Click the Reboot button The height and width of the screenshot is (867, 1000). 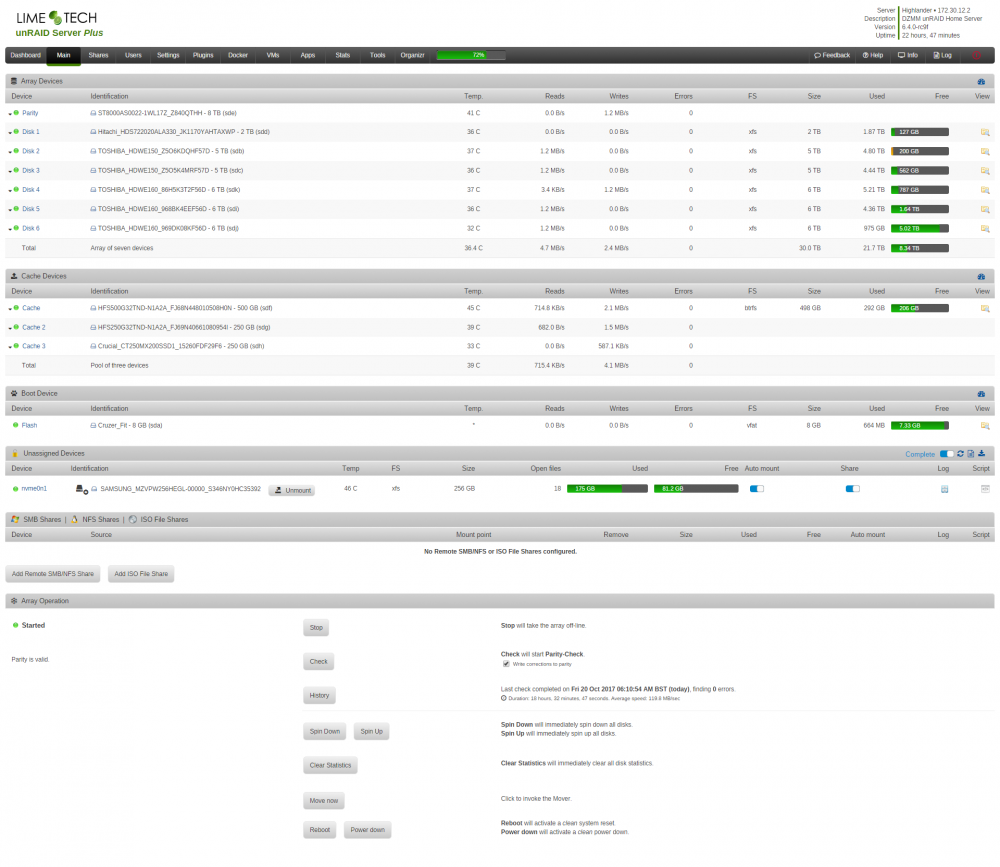[320, 831]
